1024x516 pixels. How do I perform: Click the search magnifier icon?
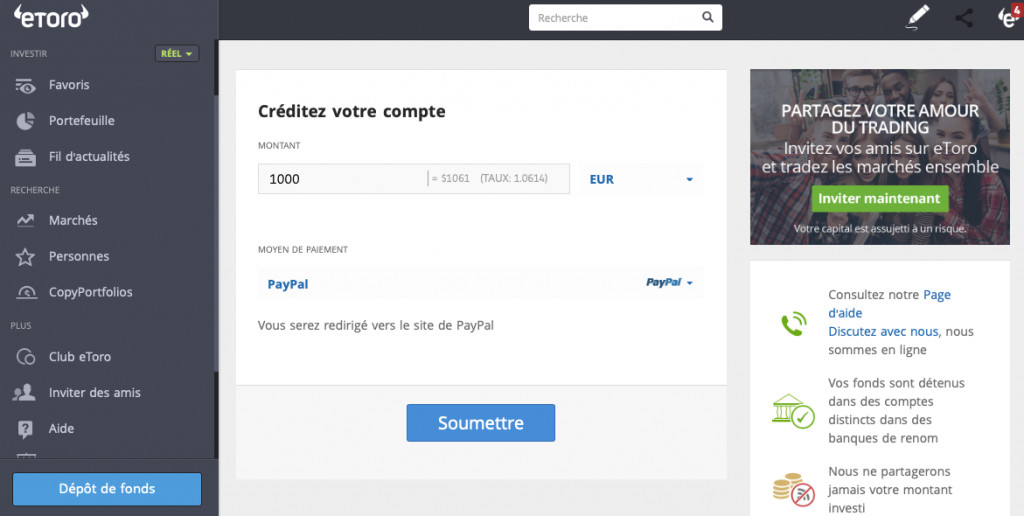tap(708, 18)
